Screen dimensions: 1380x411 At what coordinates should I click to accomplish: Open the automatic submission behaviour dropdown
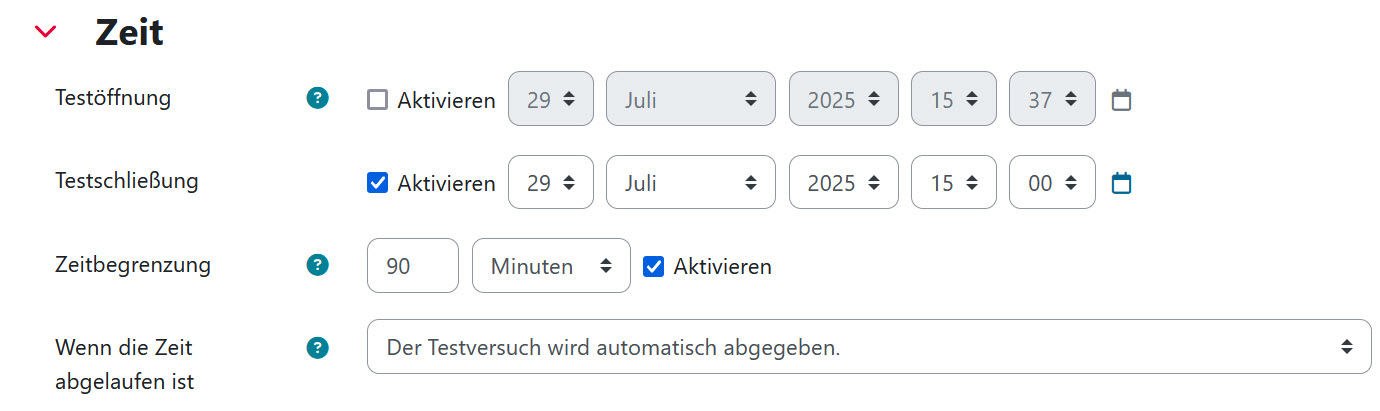[869, 347]
